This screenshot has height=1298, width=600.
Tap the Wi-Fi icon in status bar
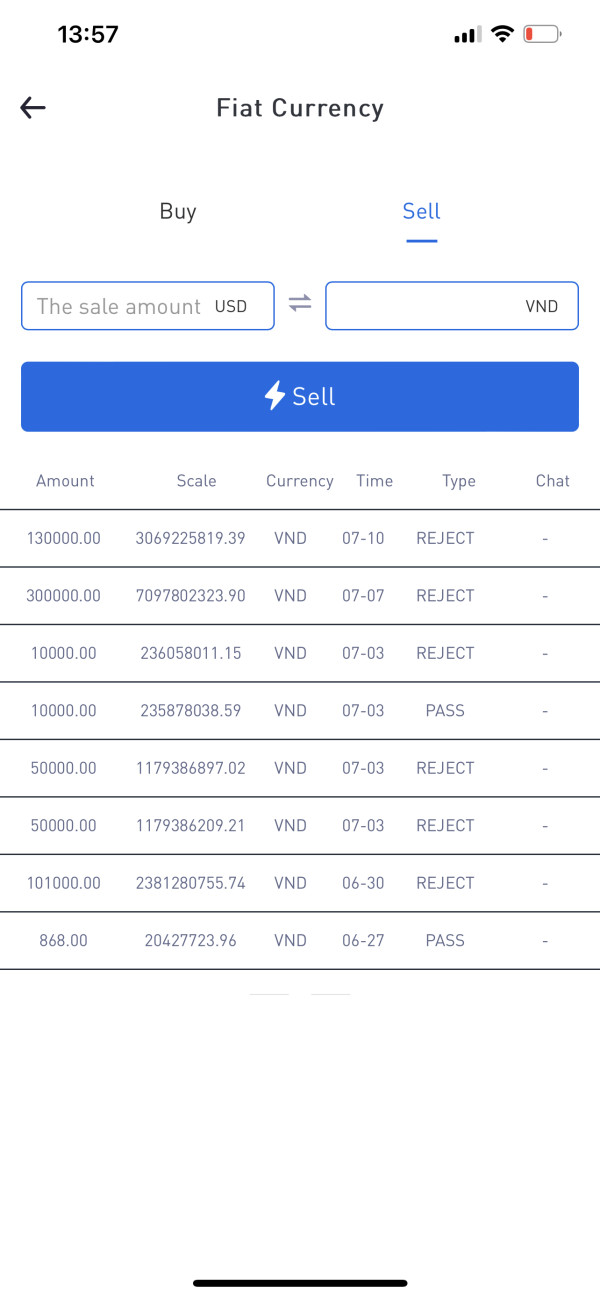[502, 34]
